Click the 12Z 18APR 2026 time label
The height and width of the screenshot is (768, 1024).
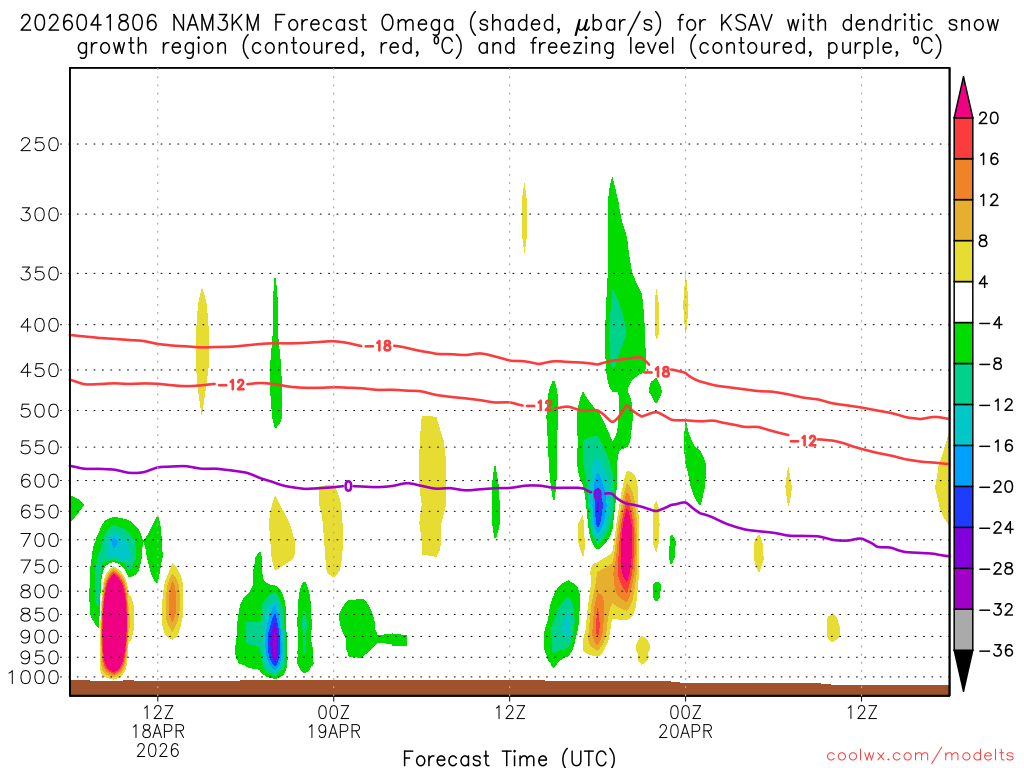[158, 731]
